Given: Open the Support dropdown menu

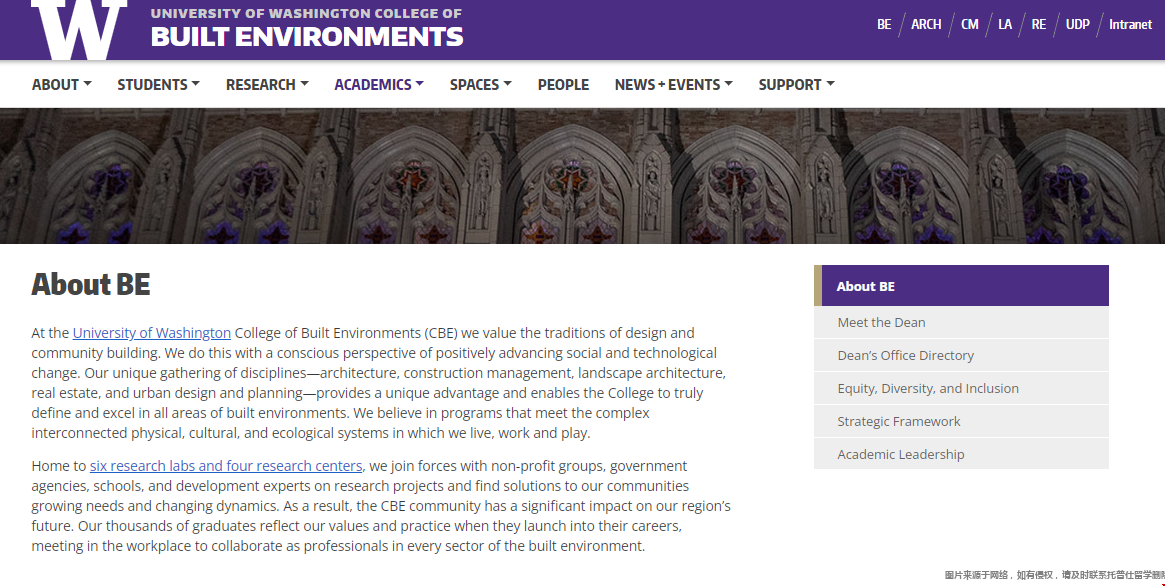Looking at the screenshot, I should 796,85.
